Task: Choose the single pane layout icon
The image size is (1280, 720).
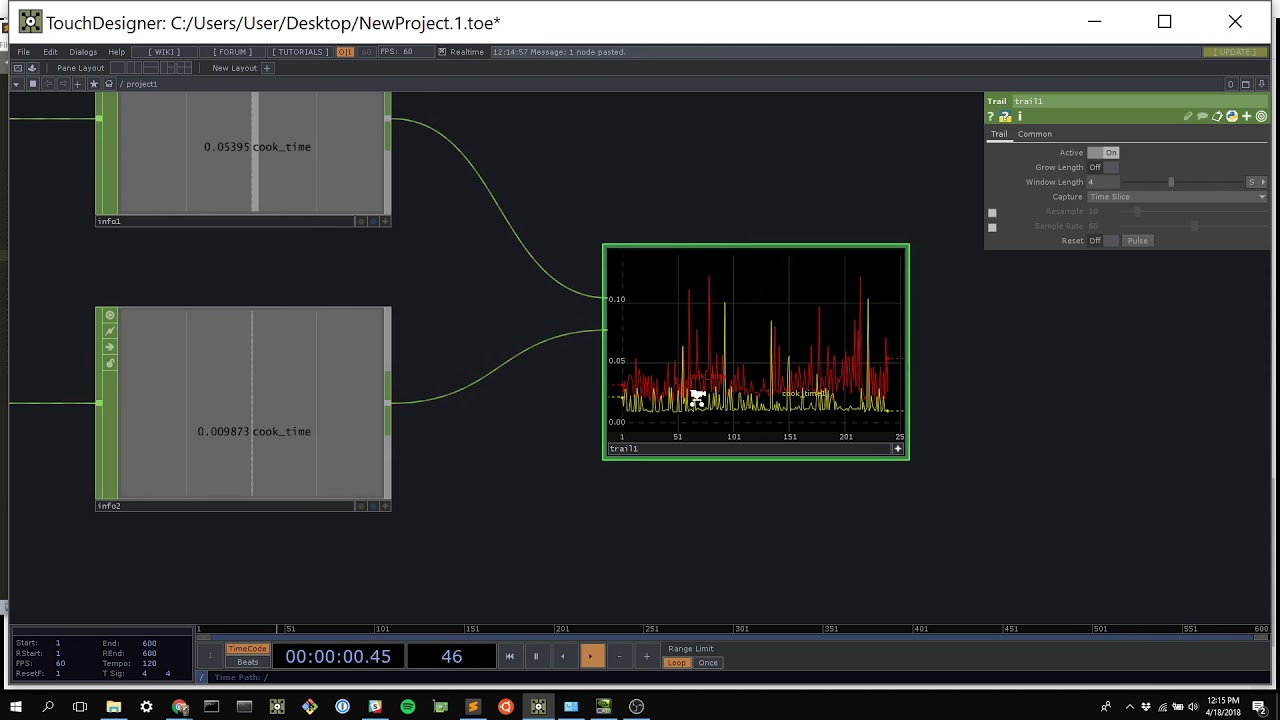Action: pyautogui.click(x=118, y=68)
